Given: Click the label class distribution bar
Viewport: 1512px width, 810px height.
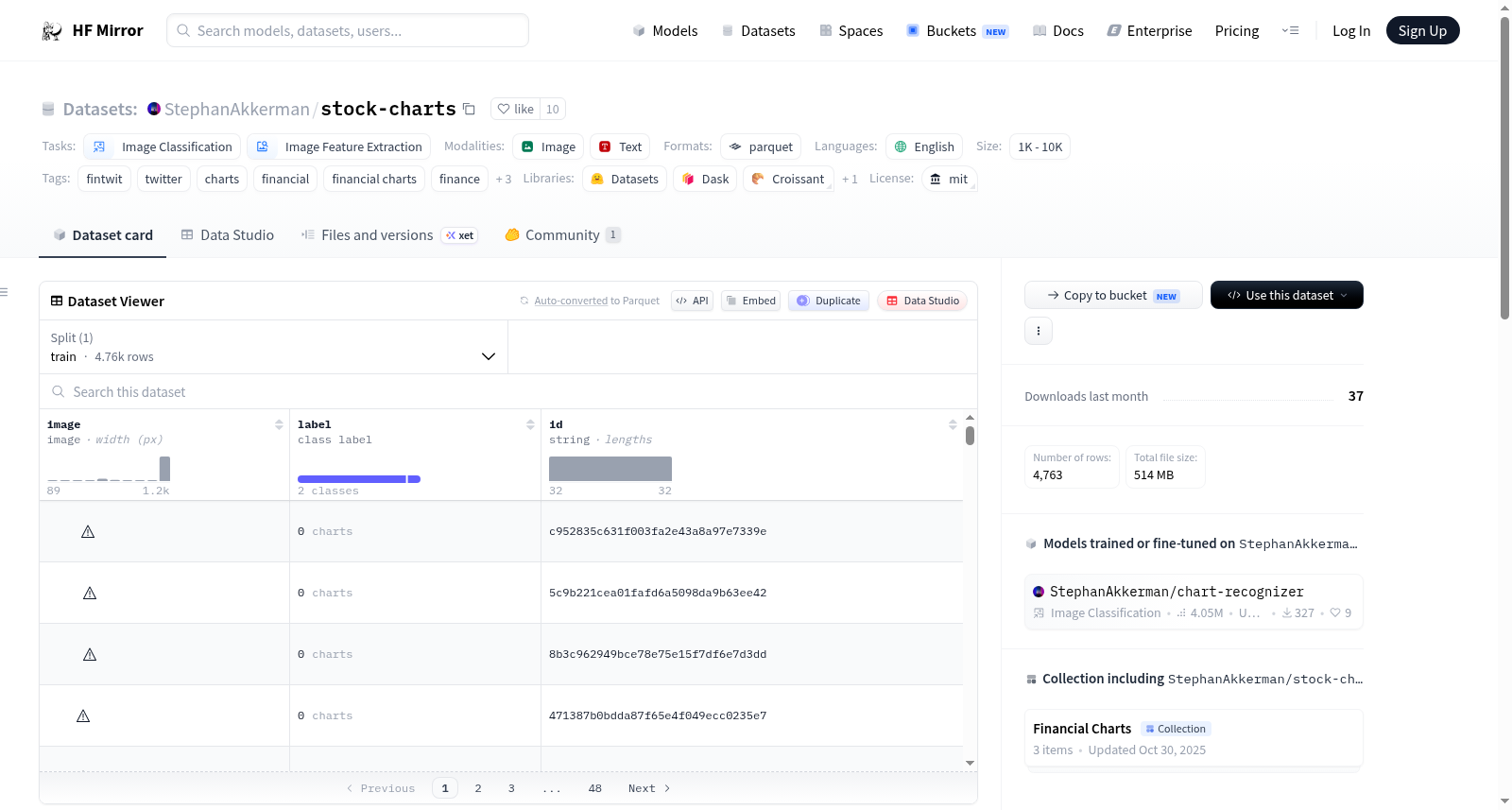Looking at the screenshot, I should [x=359, y=479].
